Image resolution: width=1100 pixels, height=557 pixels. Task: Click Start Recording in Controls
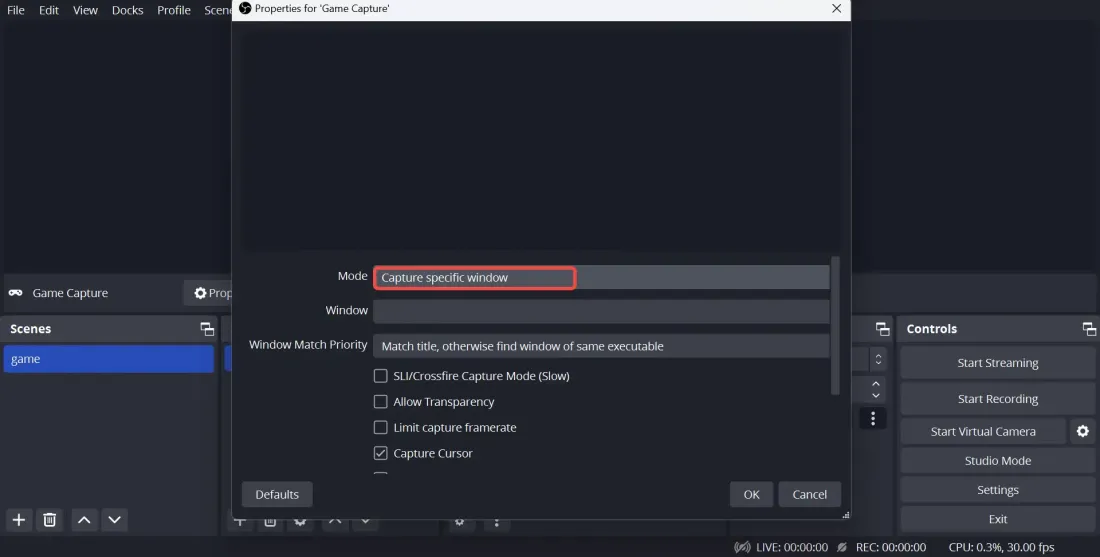[998, 398]
